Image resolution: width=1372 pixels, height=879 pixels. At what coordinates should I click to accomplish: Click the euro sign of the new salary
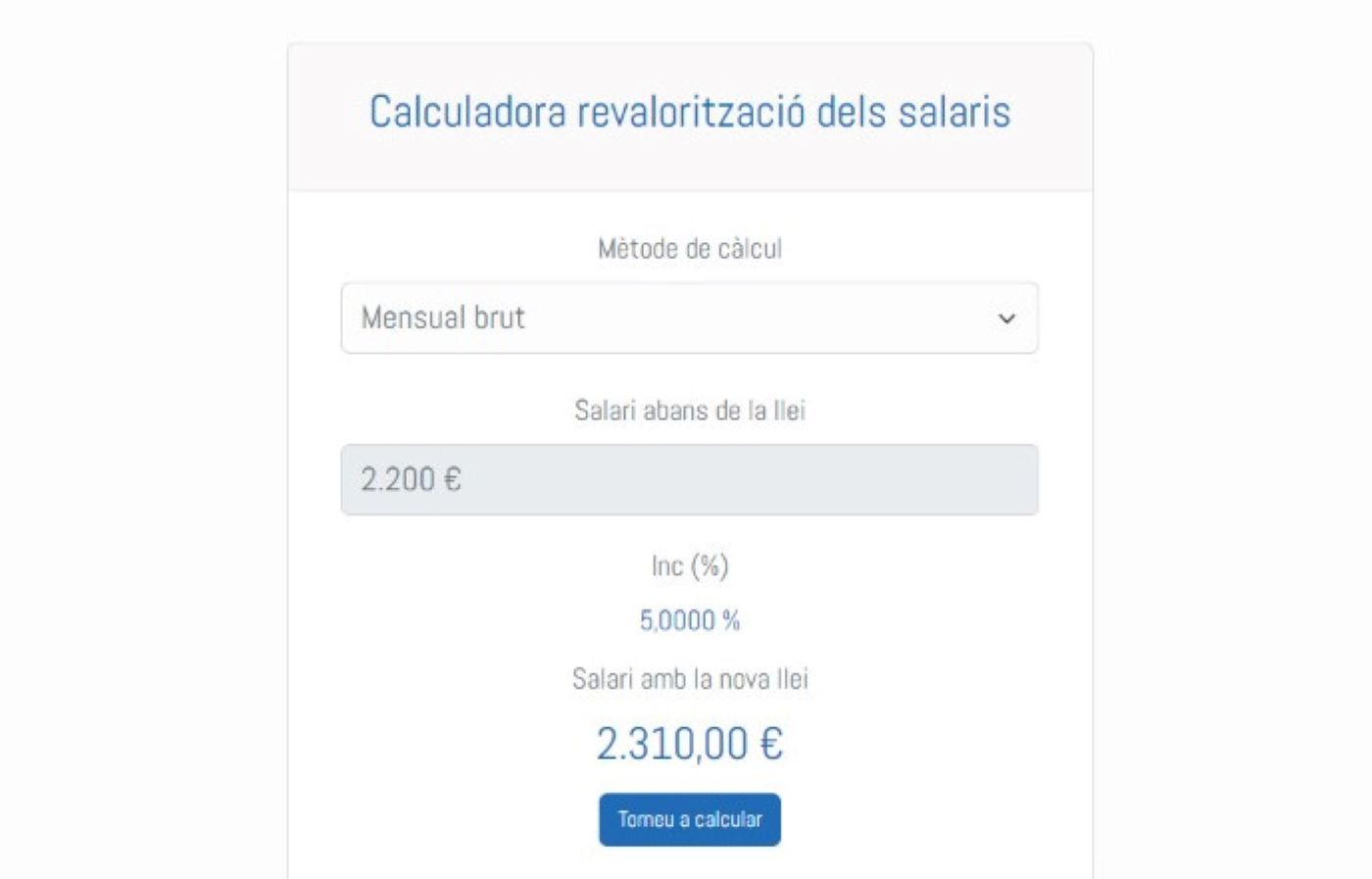pyautogui.click(x=770, y=744)
